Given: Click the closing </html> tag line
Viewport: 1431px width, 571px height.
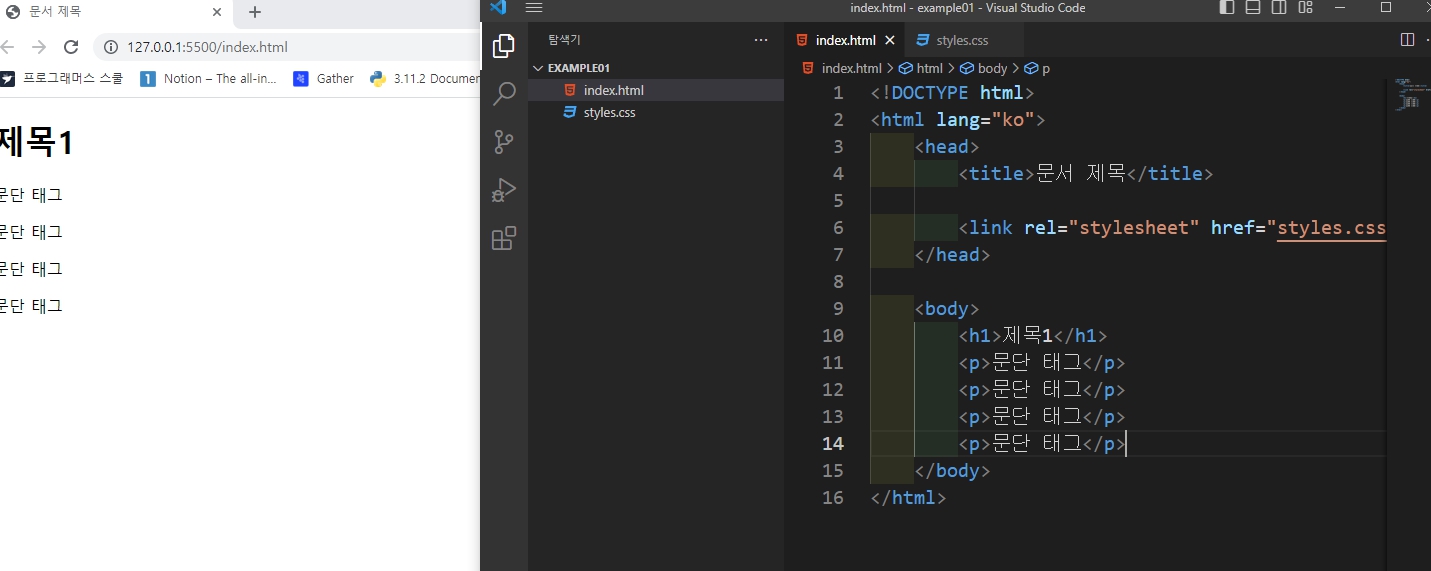Looking at the screenshot, I should click(908, 498).
